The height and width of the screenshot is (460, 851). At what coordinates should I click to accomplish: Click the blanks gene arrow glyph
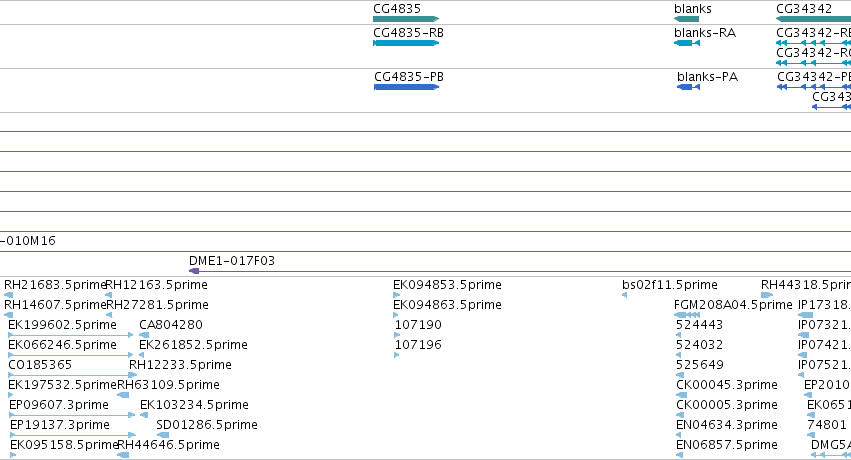pyautogui.click(x=686, y=19)
